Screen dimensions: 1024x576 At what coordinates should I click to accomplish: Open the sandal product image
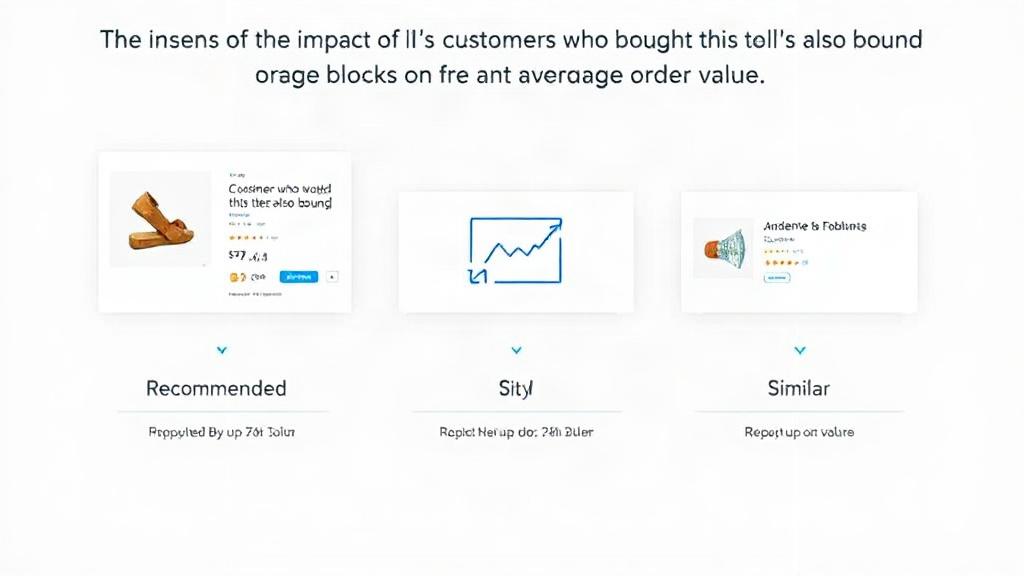(x=161, y=219)
